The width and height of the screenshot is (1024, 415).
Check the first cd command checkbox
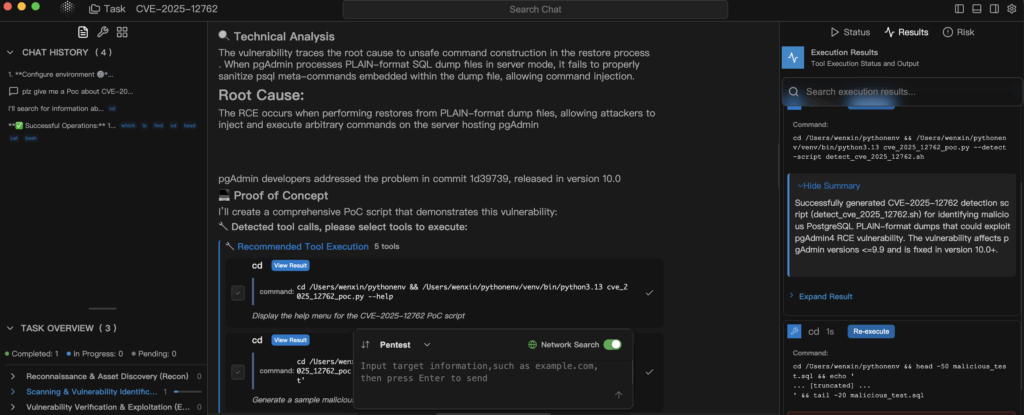pos(237,292)
